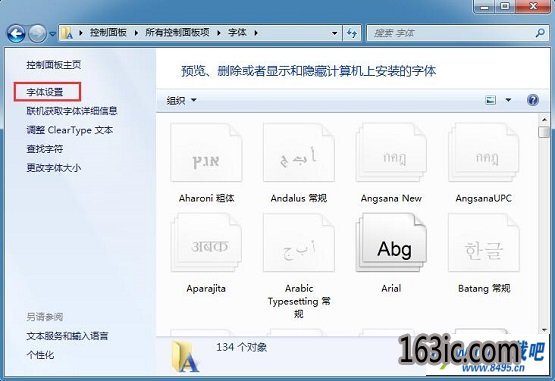The width and height of the screenshot is (555, 381).
Task: Click the Batang 常规 label
Action: [484, 289]
